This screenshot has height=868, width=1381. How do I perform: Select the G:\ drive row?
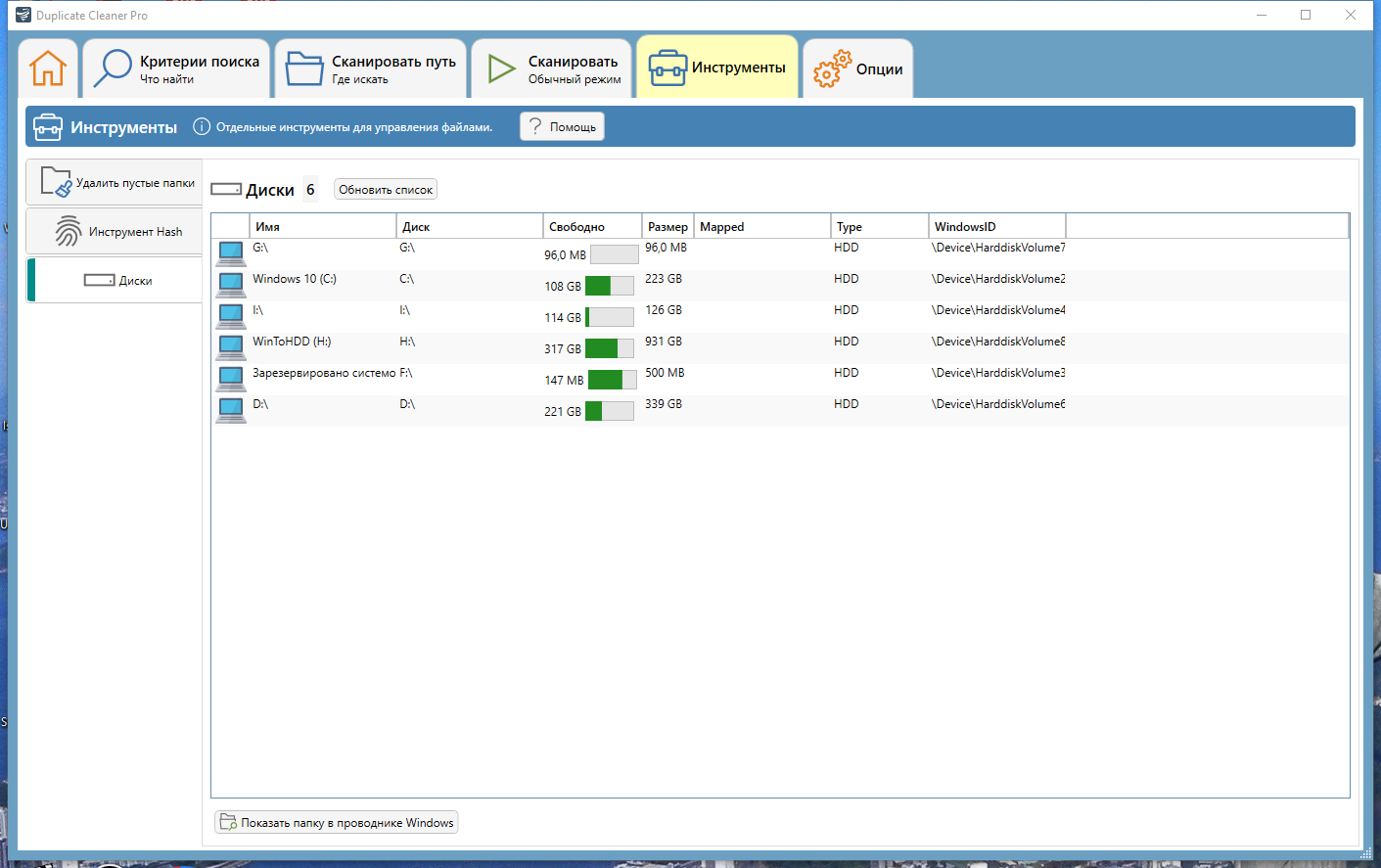(x=780, y=254)
